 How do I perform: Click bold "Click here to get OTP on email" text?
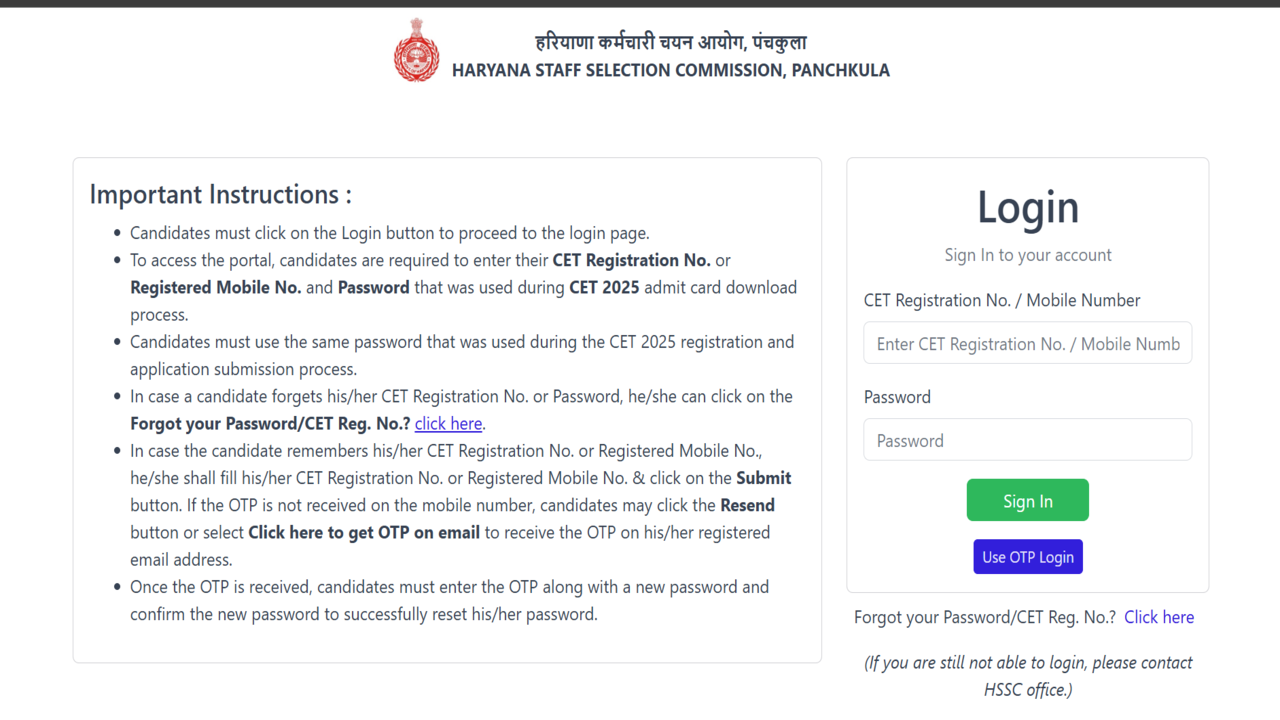tap(364, 533)
